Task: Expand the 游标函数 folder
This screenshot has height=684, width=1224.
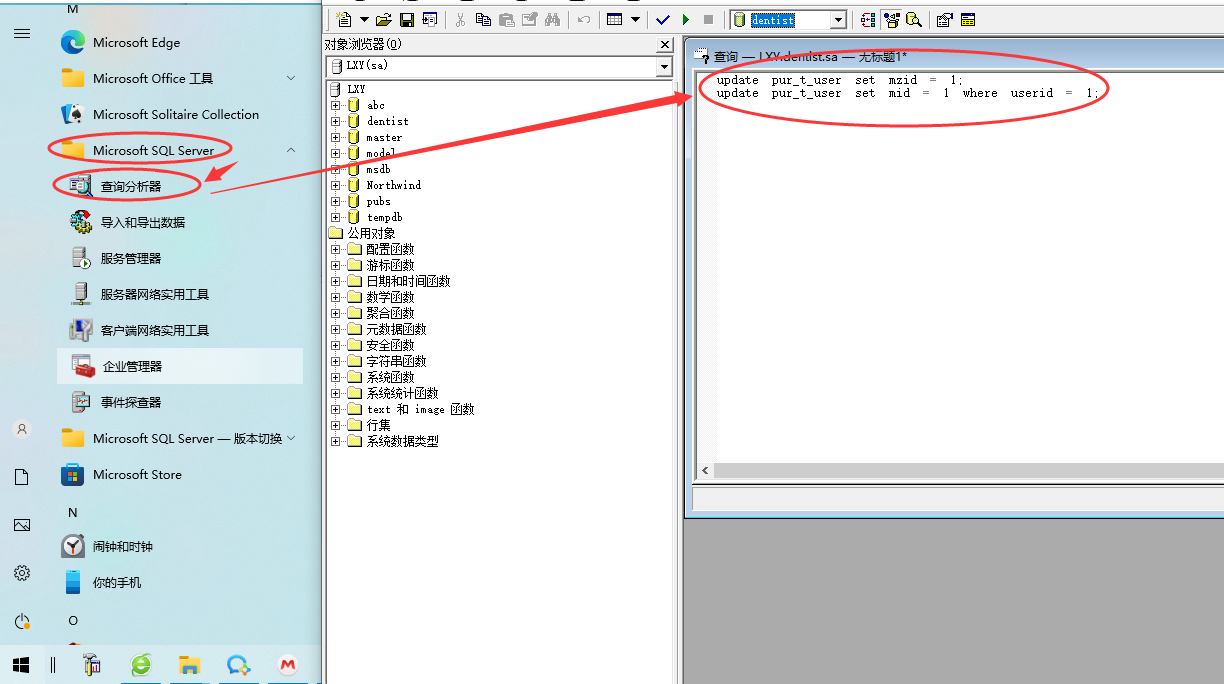Action: click(336, 265)
